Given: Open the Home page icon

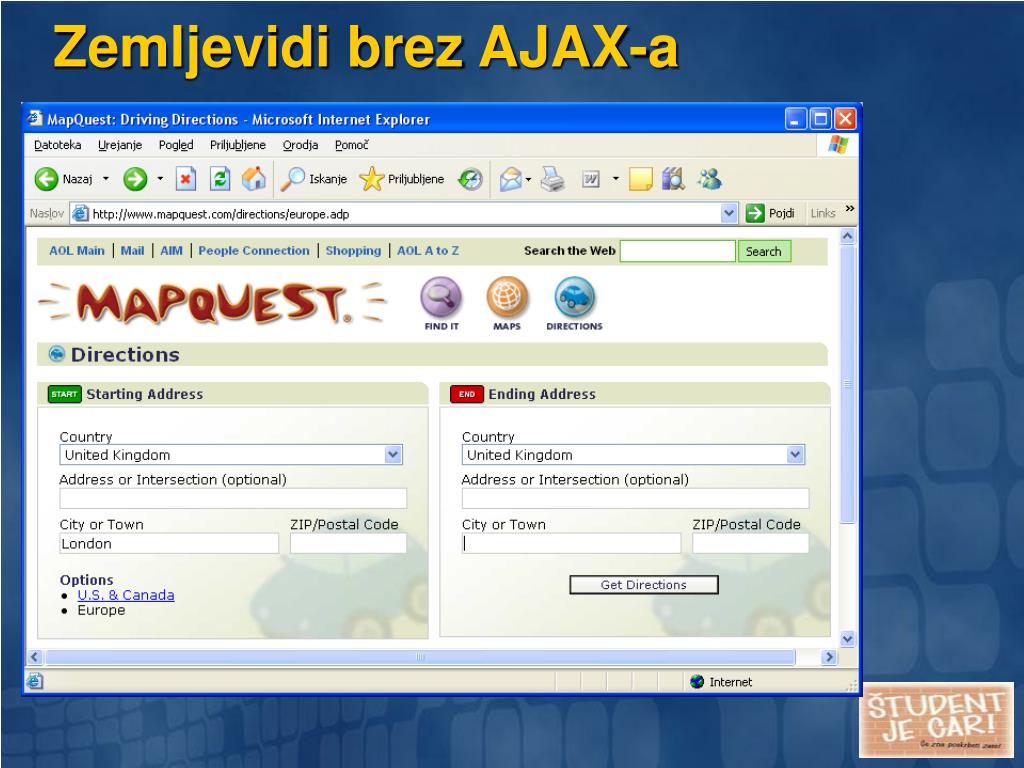Looking at the screenshot, I should (254, 179).
